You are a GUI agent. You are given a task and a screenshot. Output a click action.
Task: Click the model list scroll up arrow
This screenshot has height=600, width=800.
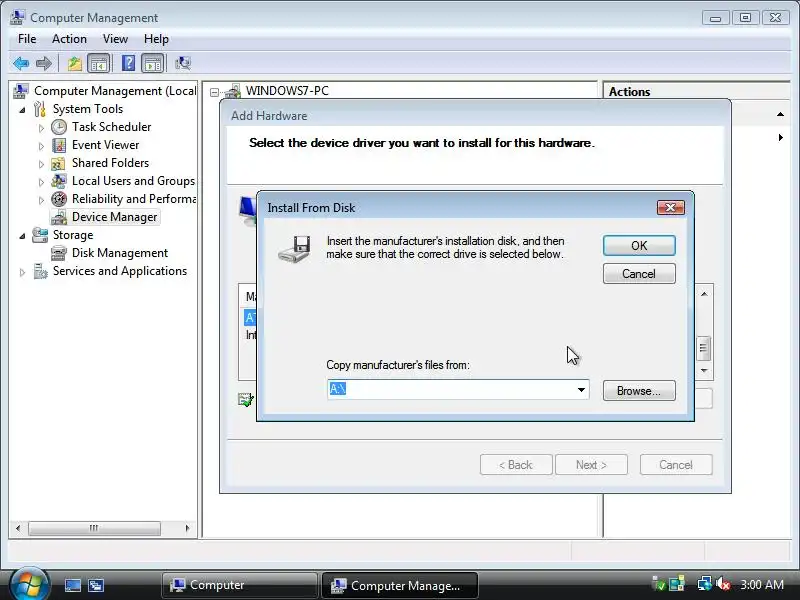[704, 294]
